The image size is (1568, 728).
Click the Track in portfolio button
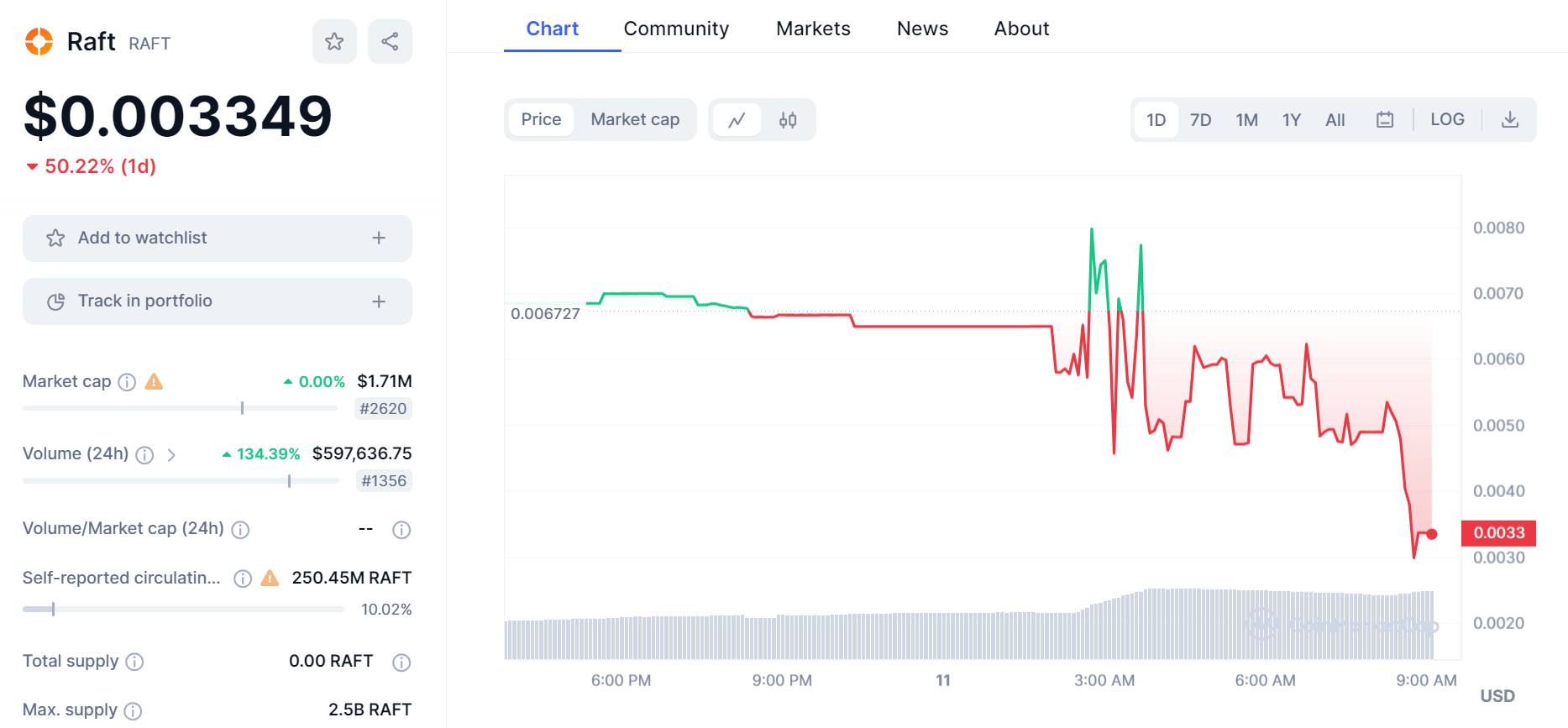(x=218, y=301)
